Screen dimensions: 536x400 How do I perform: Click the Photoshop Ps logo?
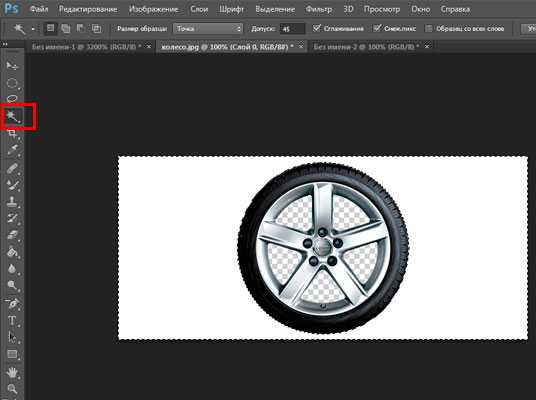click(x=11, y=8)
